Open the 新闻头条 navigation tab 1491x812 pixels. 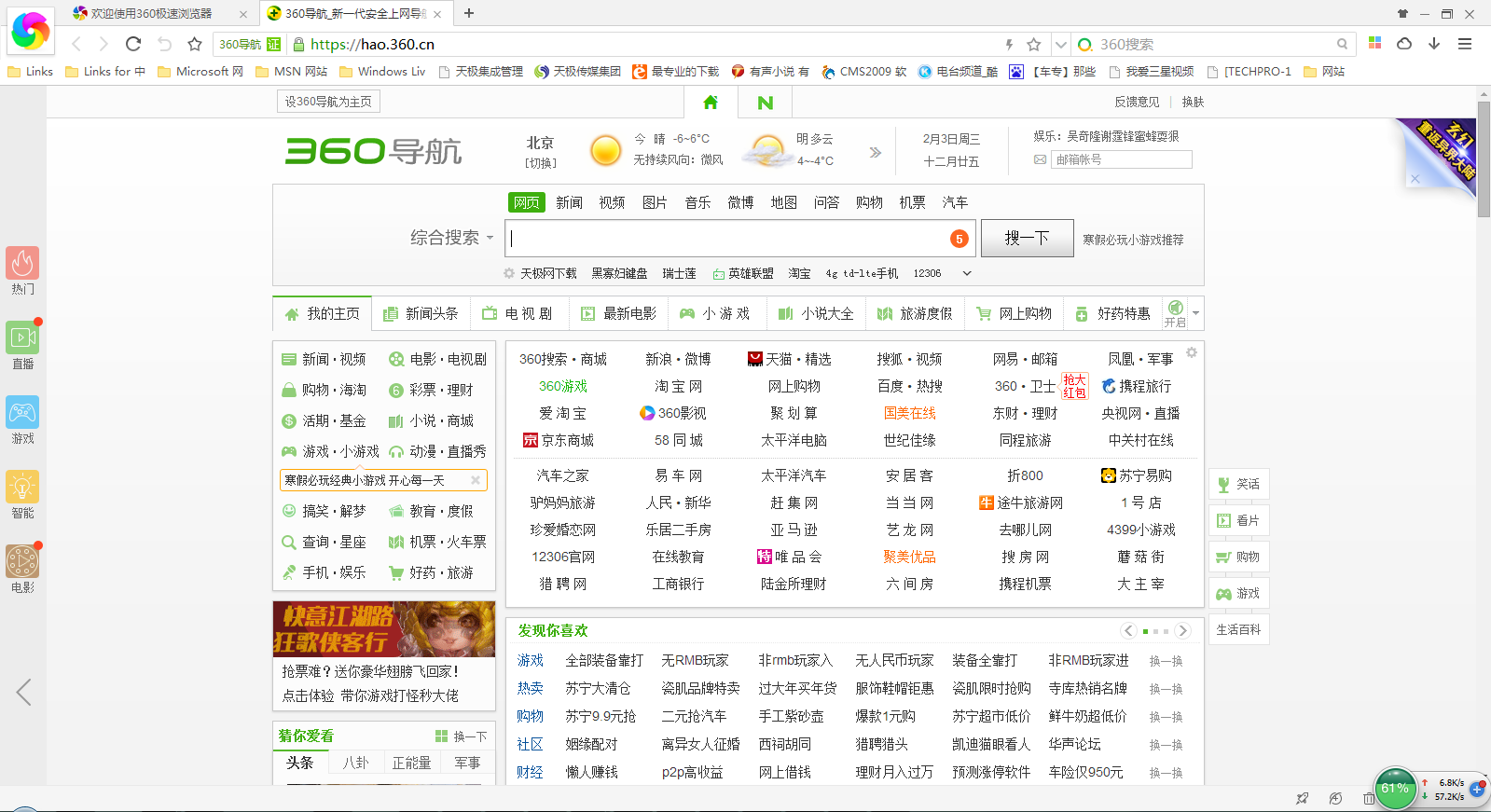click(421, 313)
